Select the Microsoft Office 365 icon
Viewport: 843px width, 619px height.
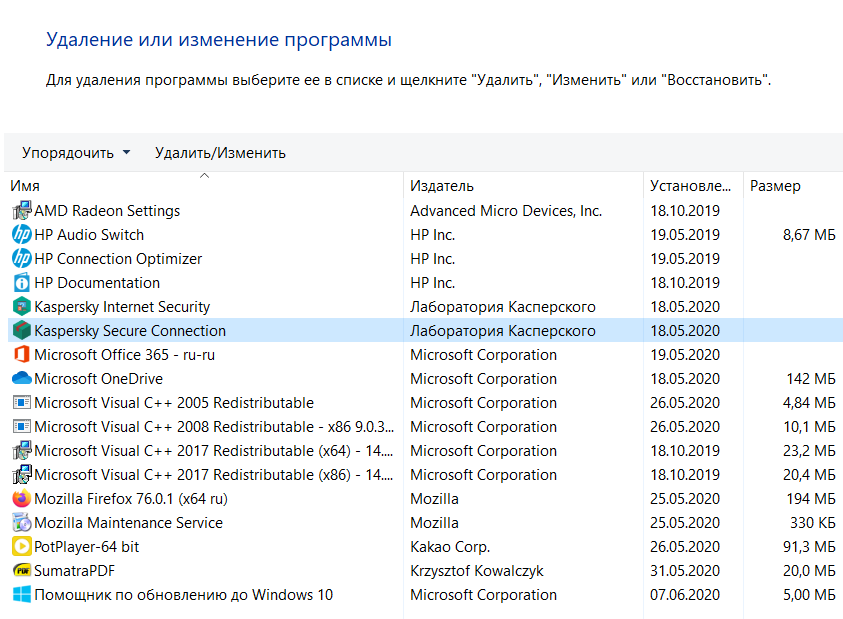(22, 354)
